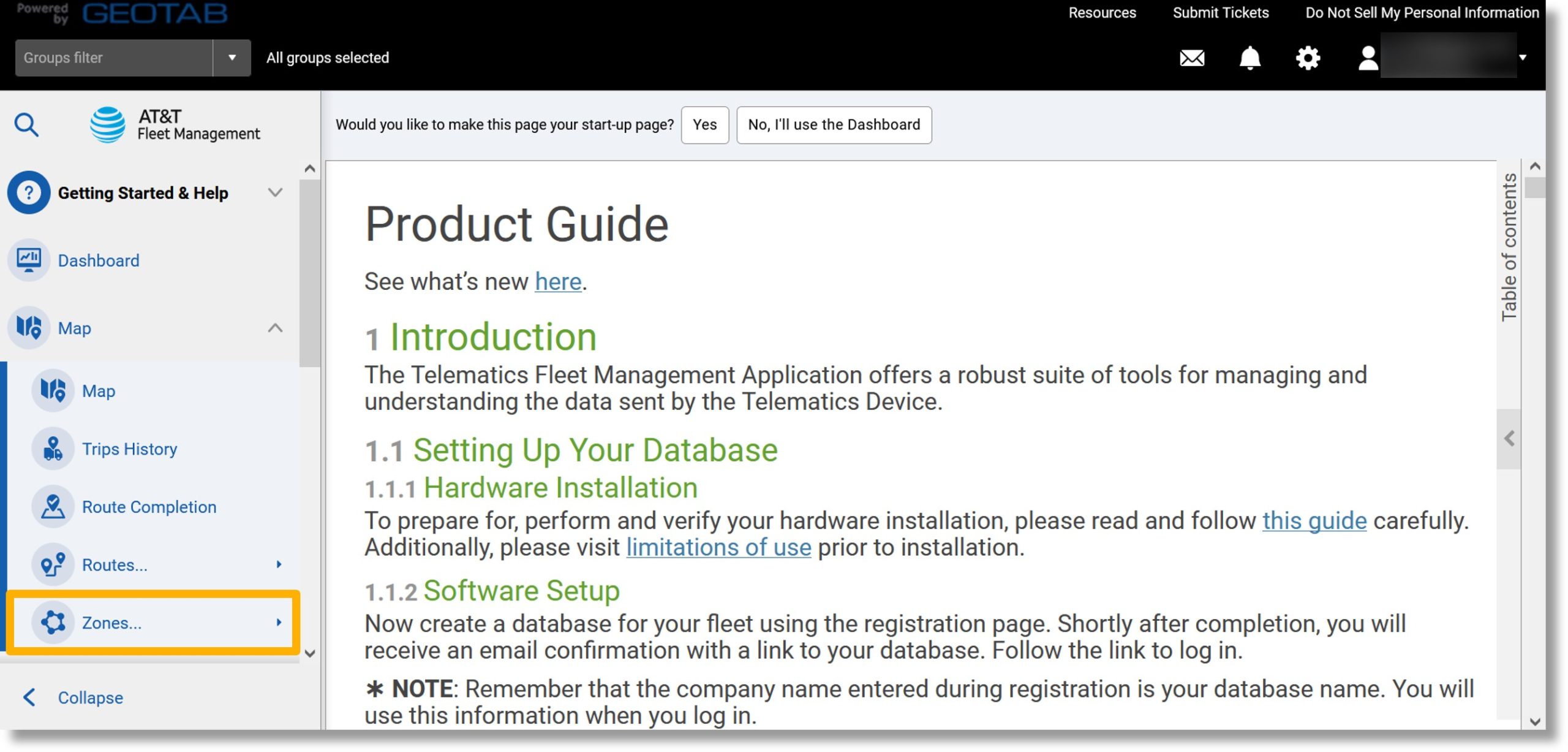Open Resources in top menu
The image size is (1568, 752).
1102,13
